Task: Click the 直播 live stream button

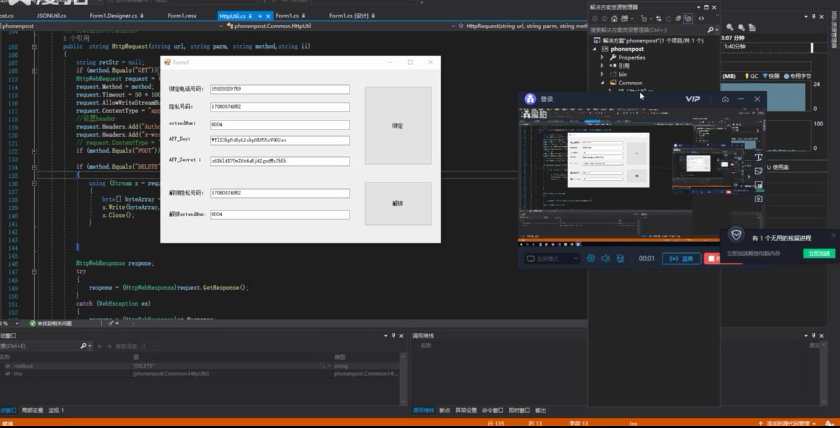Action: point(681,259)
